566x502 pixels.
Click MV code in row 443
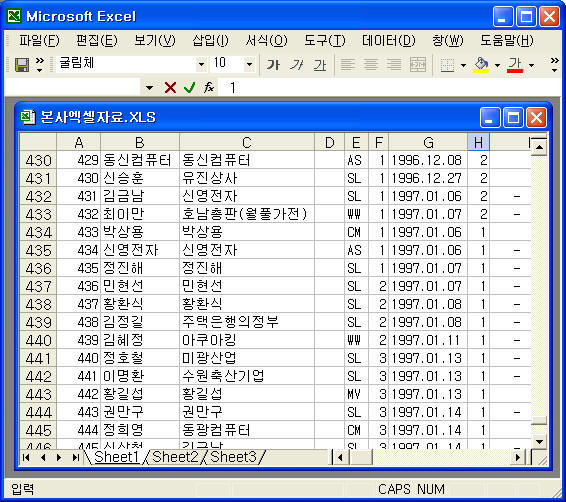(357, 394)
